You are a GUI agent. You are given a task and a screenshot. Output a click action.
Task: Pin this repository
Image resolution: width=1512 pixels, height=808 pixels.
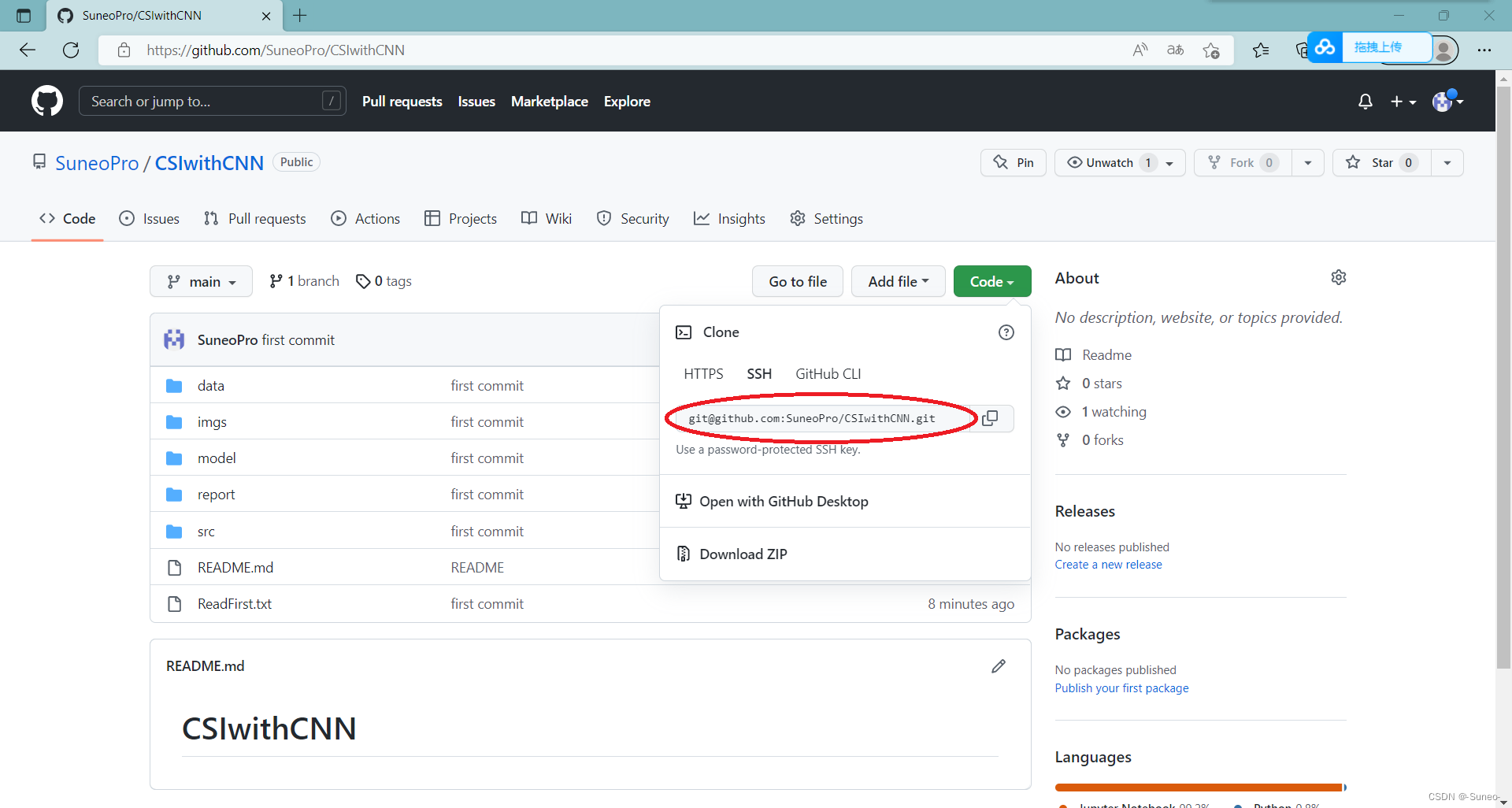(x=1014, y=163)
